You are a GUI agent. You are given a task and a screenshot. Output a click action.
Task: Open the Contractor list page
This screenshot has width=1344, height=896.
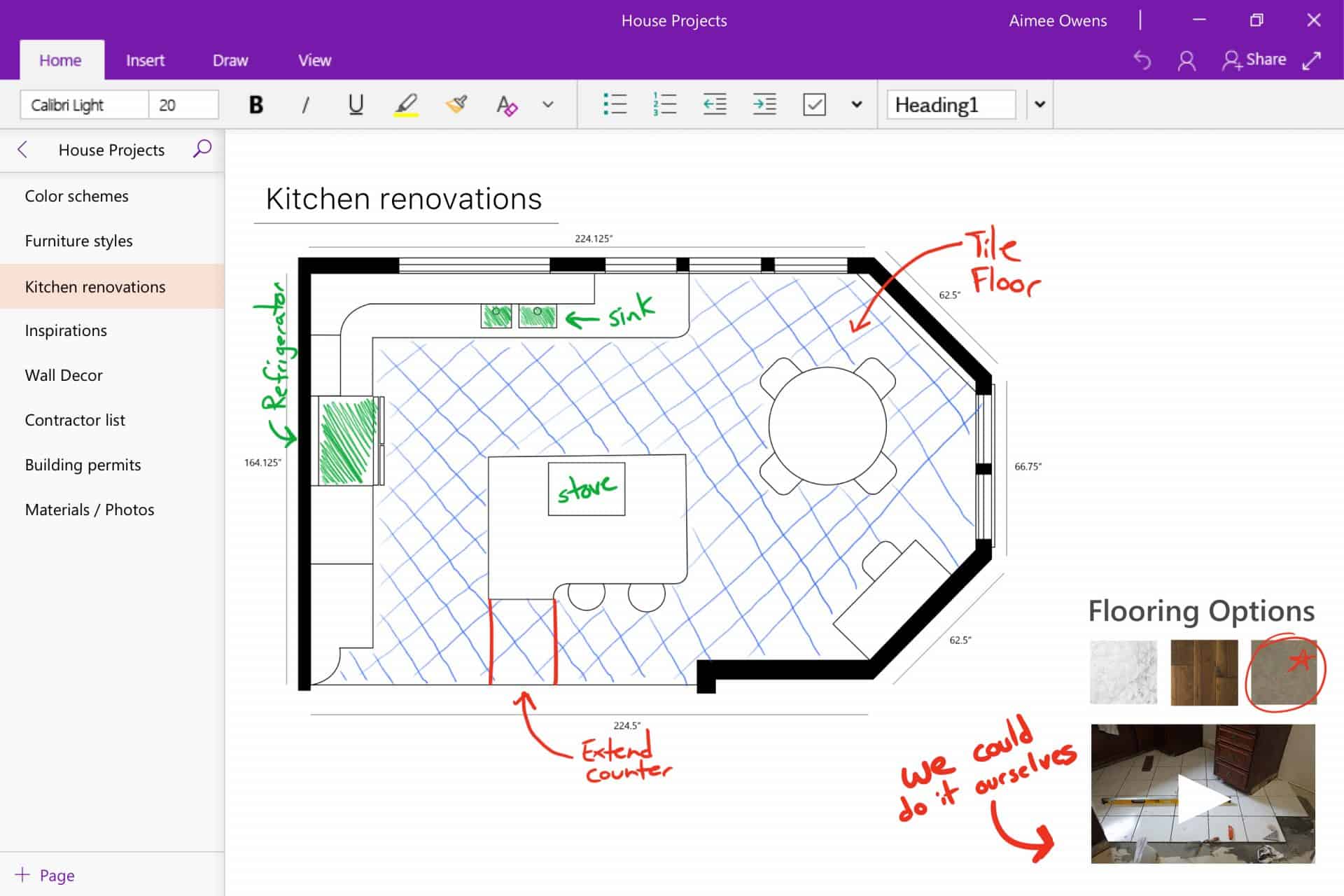pos(75,419)
